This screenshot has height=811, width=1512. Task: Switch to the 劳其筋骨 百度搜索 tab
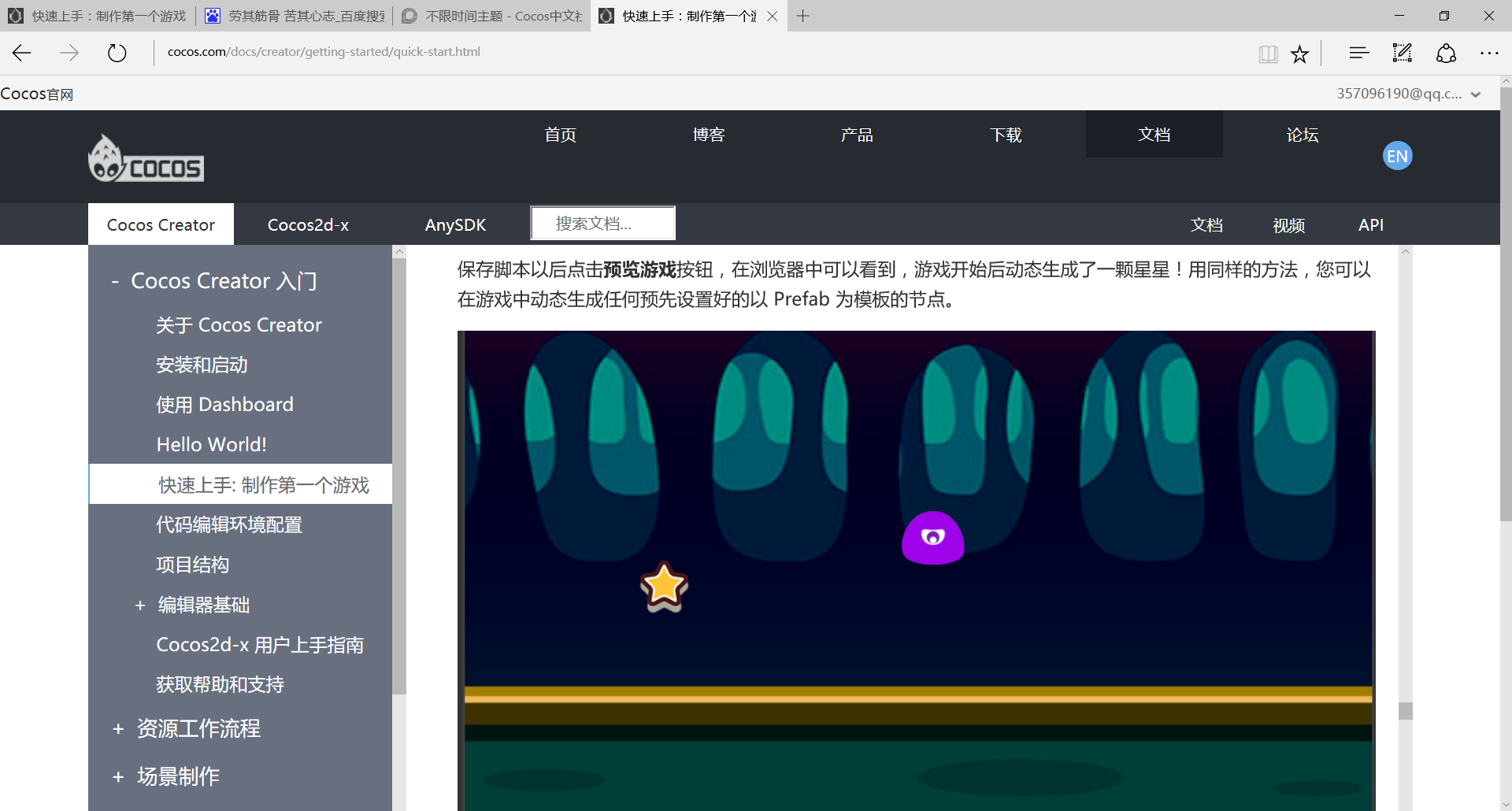[295, 16]
